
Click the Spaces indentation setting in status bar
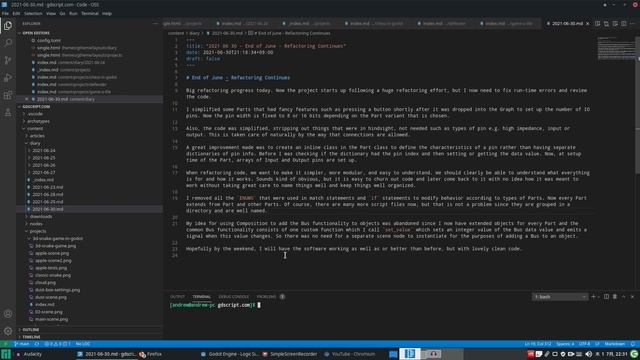pyautogui.click(x=565, y=344)
